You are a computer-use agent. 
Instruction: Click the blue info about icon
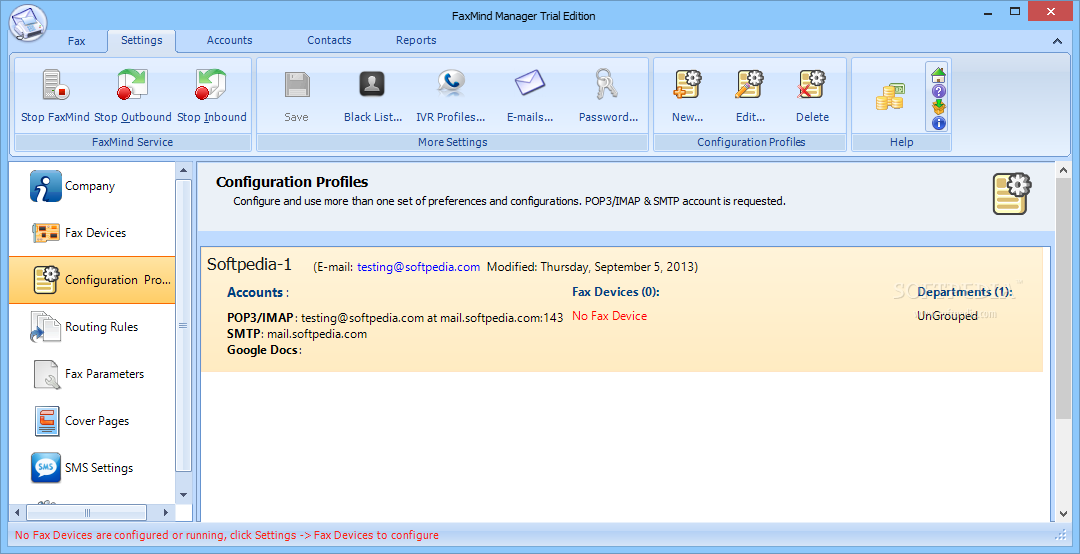click(938, 123)
